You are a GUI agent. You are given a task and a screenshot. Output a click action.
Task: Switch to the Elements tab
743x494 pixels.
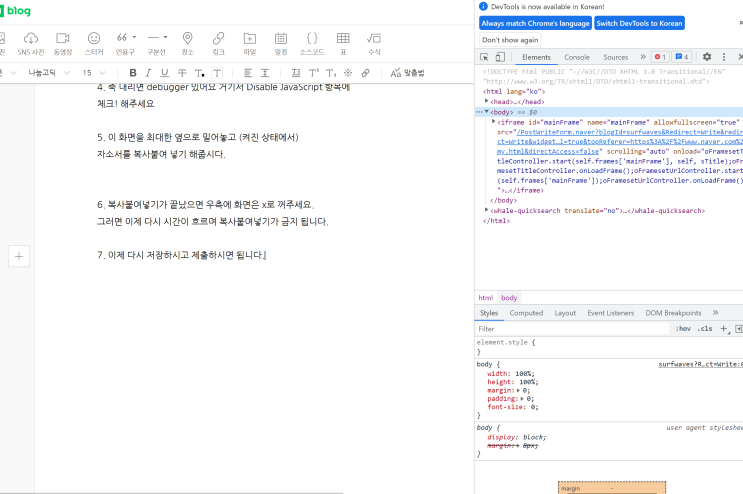pos(536,57)
